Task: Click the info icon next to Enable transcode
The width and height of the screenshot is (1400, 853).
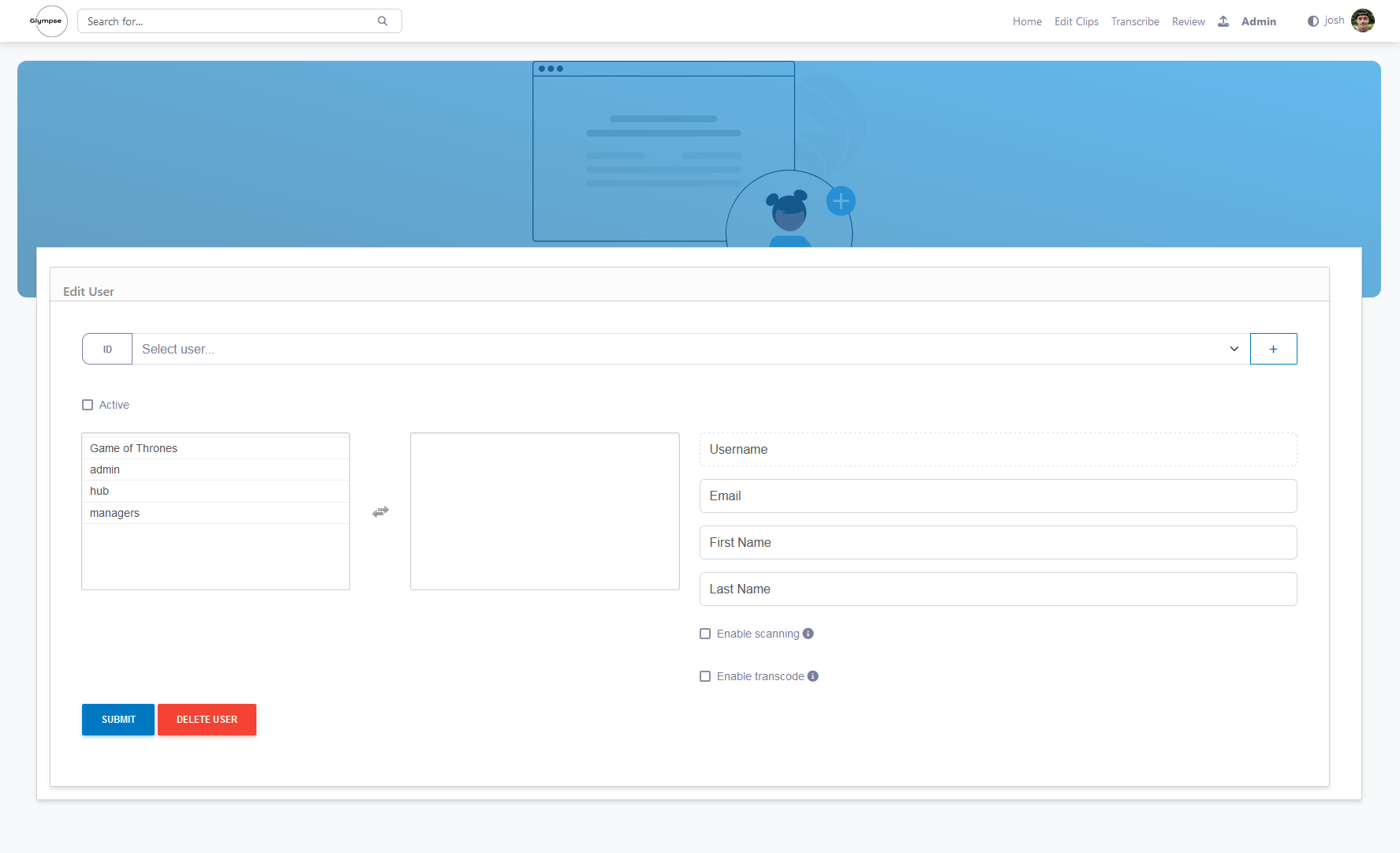Action: tap(813, 675)
